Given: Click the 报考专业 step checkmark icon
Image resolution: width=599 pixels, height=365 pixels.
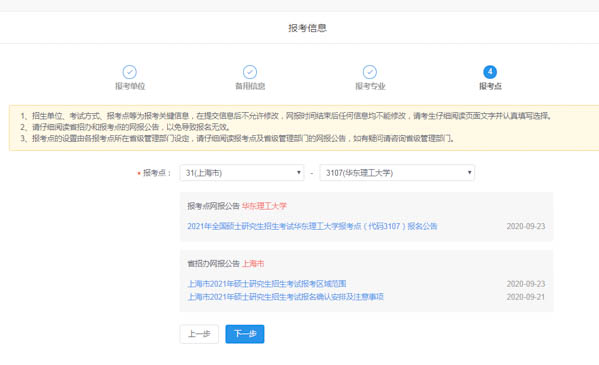Looking at the screenshot, I should coord(370,72).
